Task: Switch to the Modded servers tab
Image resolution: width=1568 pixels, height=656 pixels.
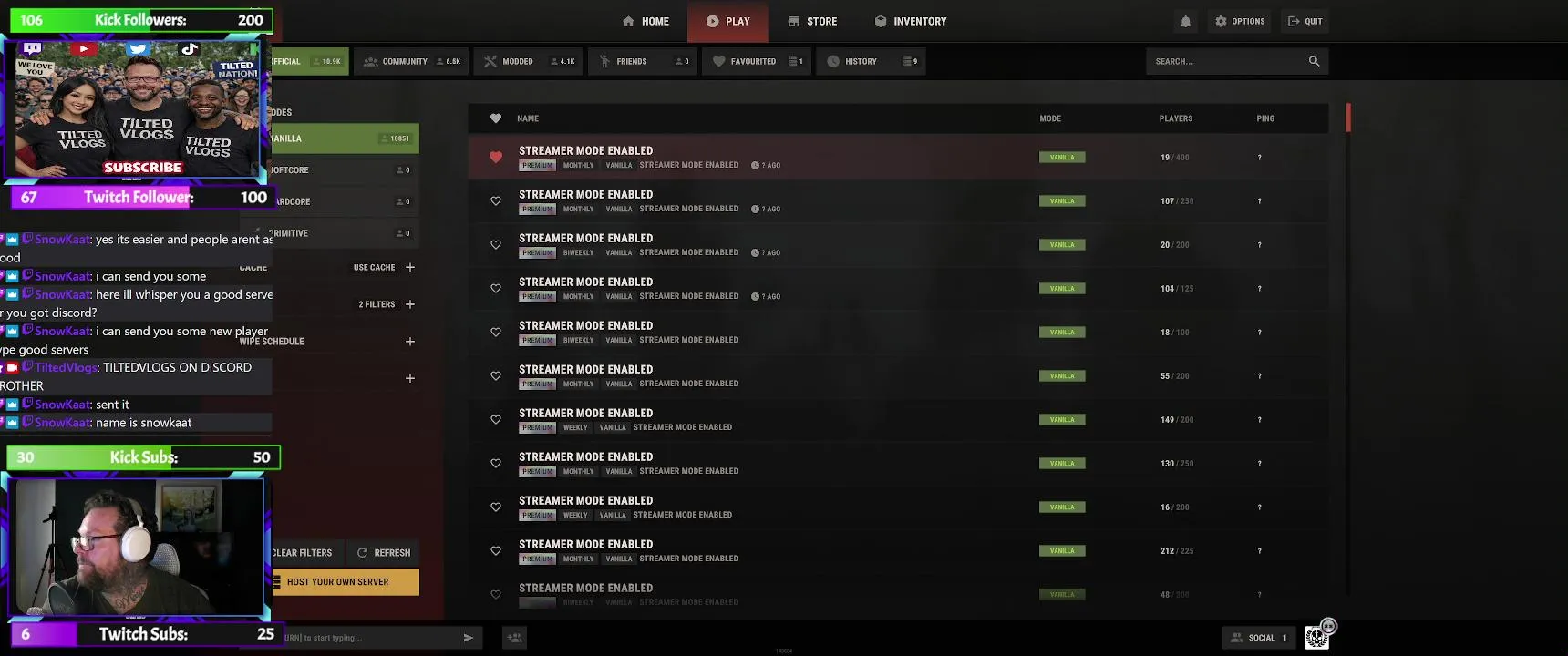Action: (x=530, y=61)
